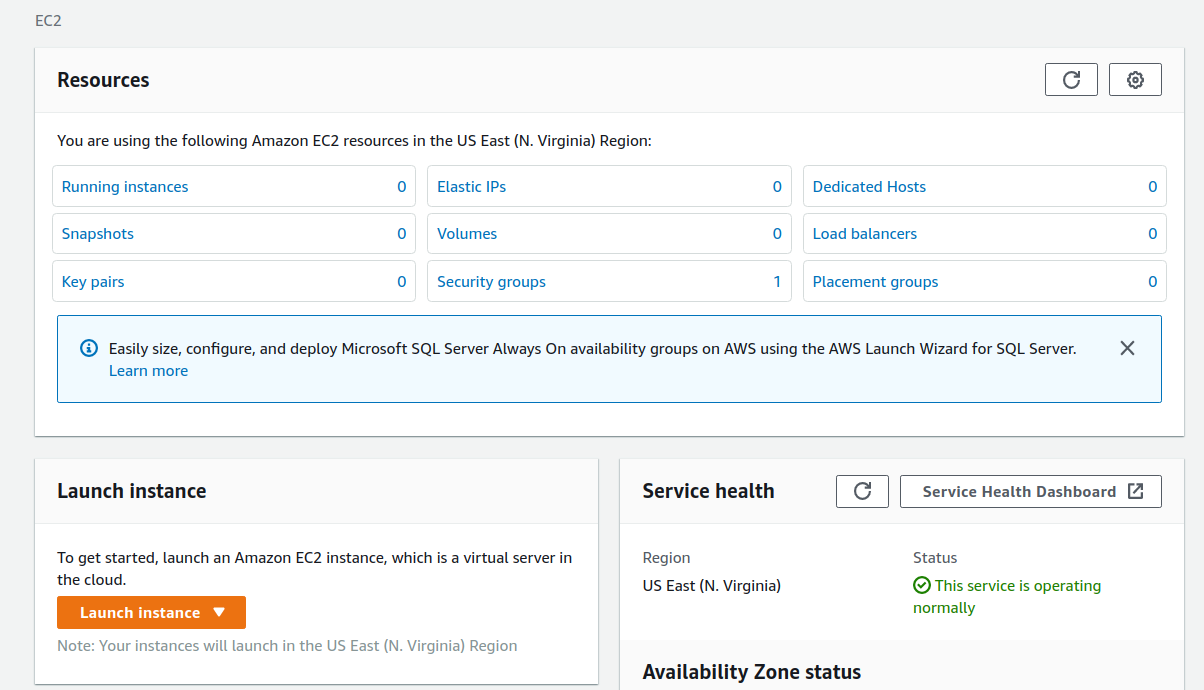Screen dimensions: 1204x690
Task: Click the EC2 breadcrumb label
Action: pos(48,20)
